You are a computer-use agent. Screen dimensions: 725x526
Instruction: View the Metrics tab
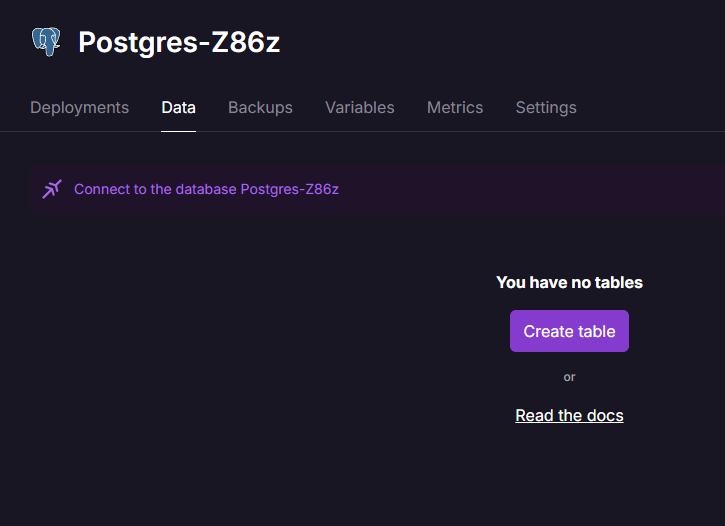coord(455,108)
